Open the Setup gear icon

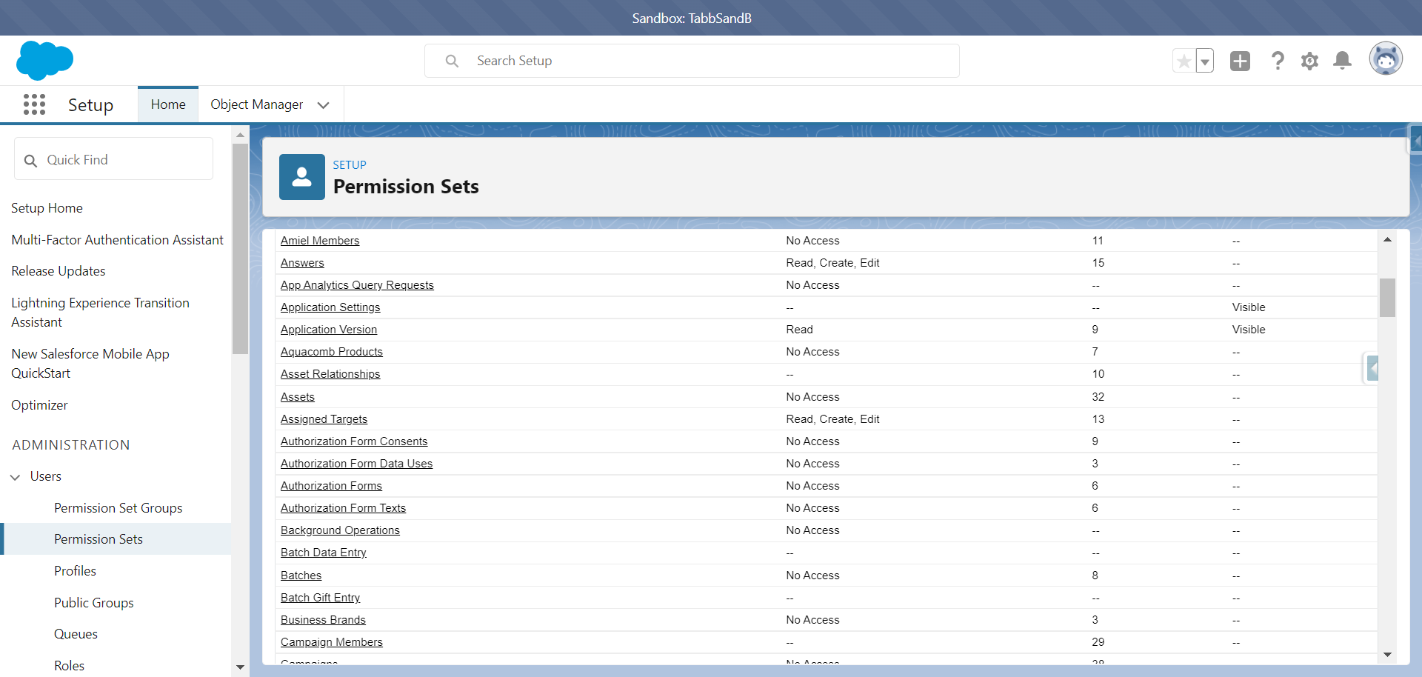(x=1309, y=61)
